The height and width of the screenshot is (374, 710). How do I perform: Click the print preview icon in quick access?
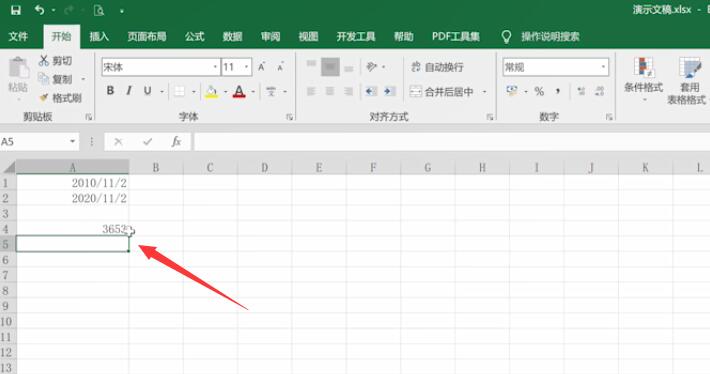pyautogui.click(x=99, y=10)
